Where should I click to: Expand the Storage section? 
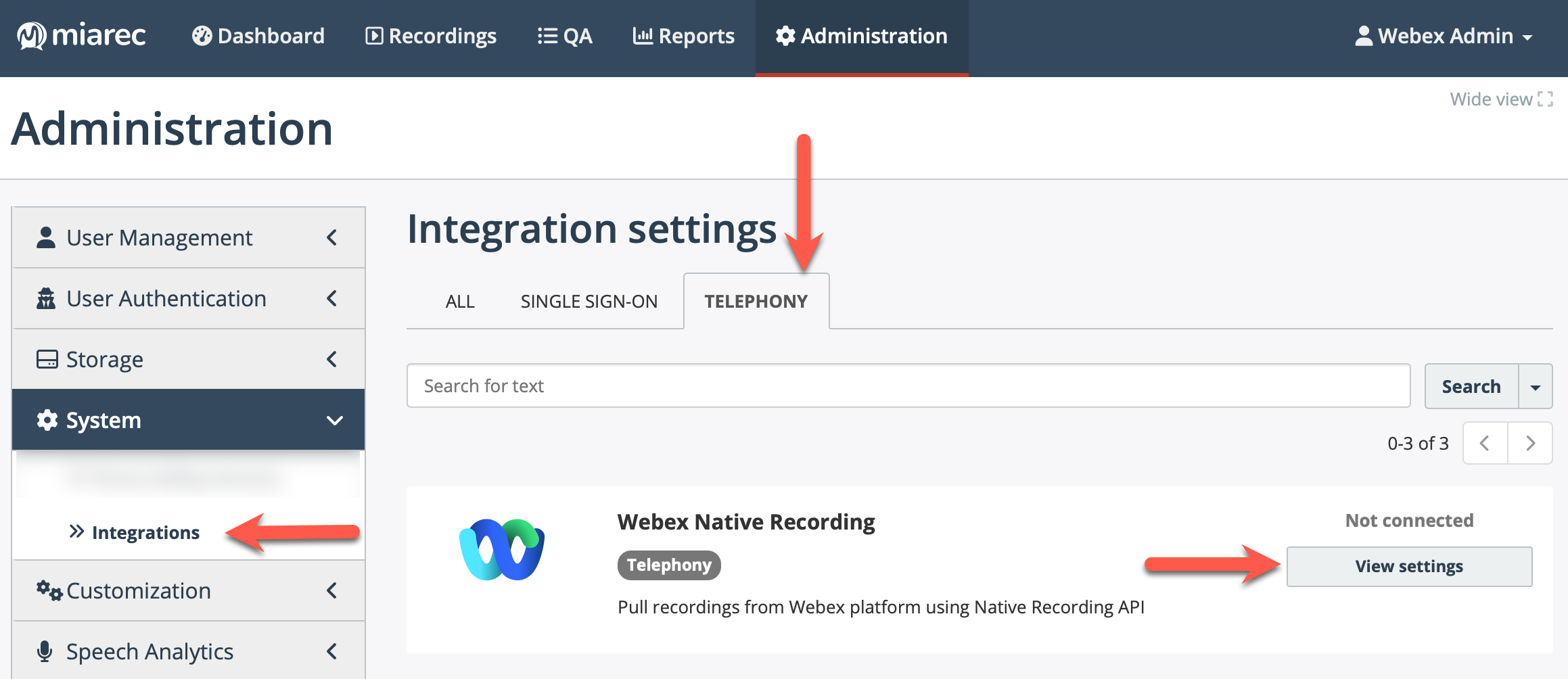tap(331, 359)
